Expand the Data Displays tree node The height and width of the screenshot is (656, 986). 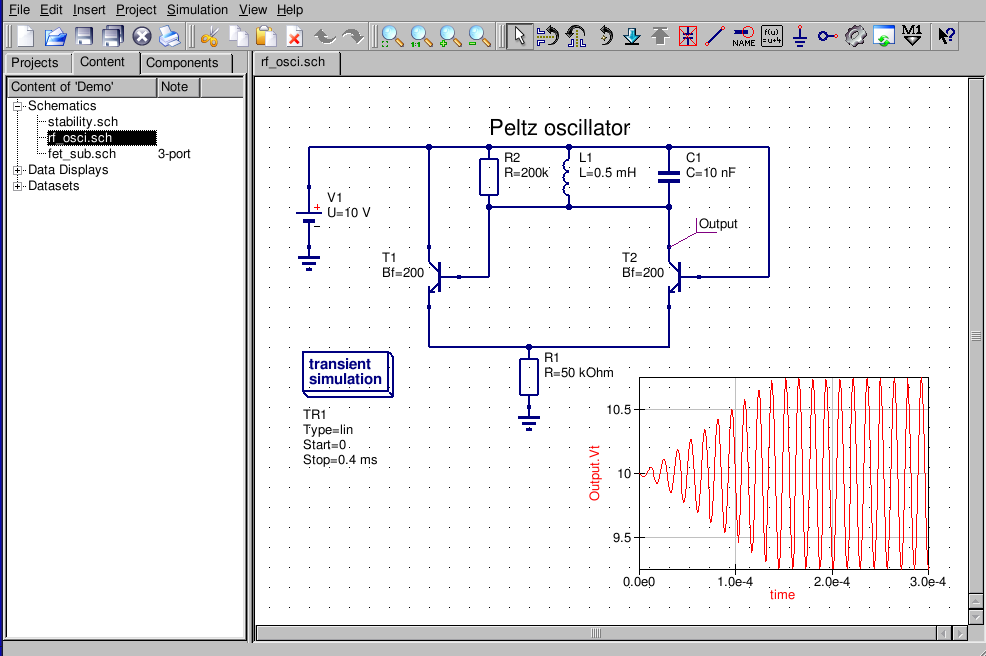[18, 170]
